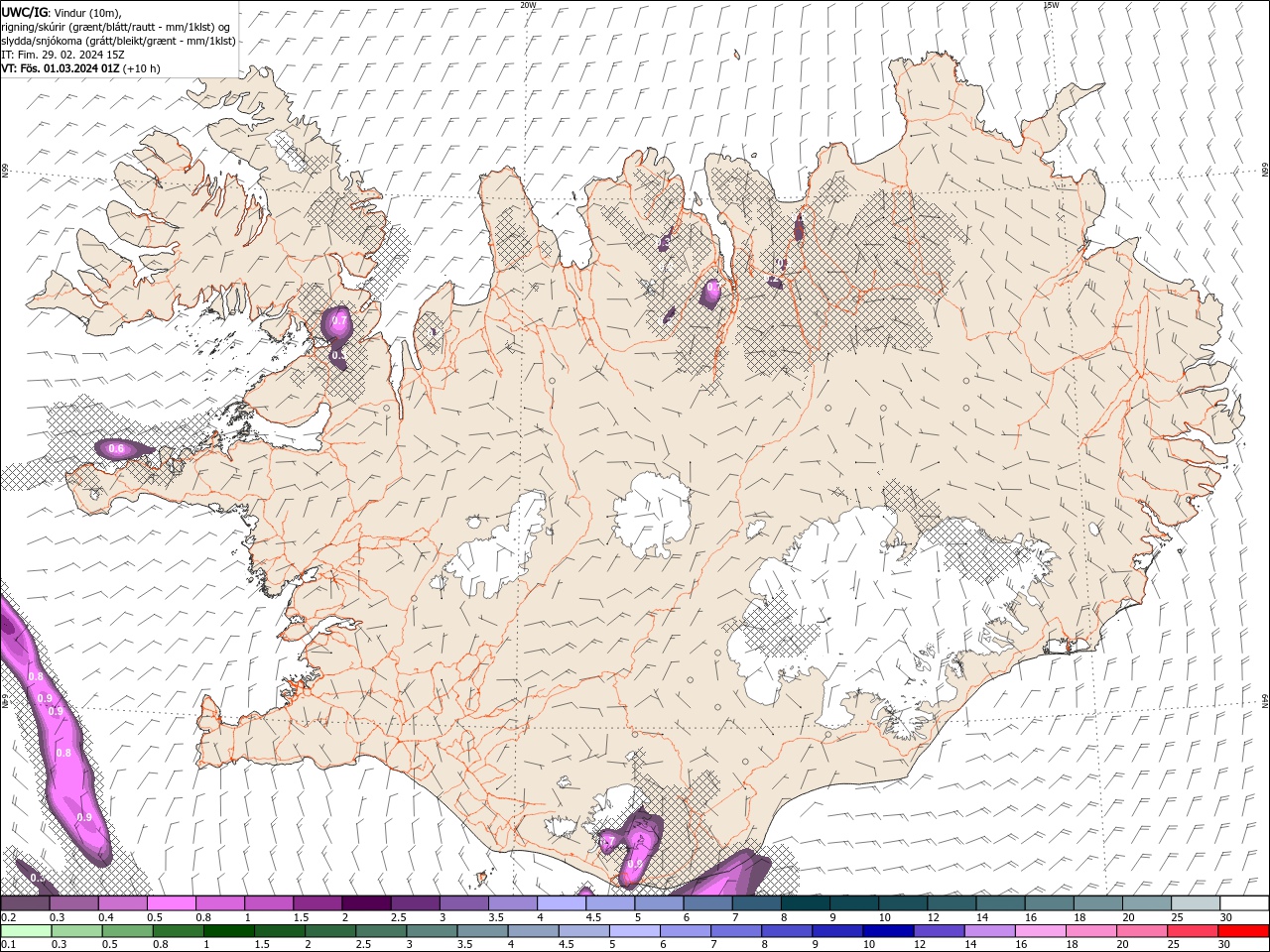This screenshot has width=1270, height=952.
Task: Click the "30" label under the lower legend
Action: click(1226, 945)
